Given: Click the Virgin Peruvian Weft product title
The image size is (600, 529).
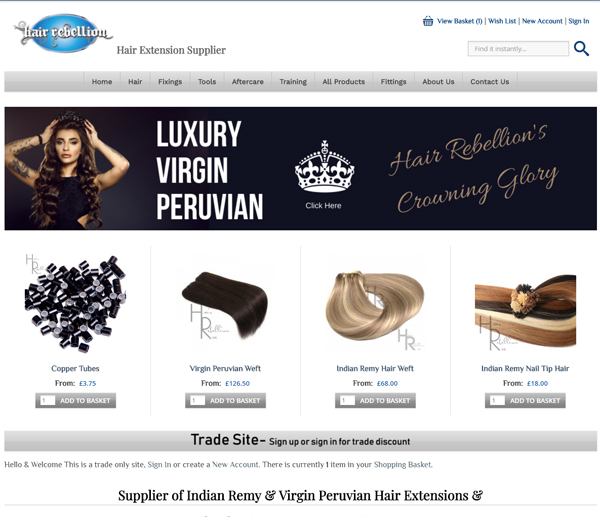Looking at the screenshot, I should pos(225,368).
